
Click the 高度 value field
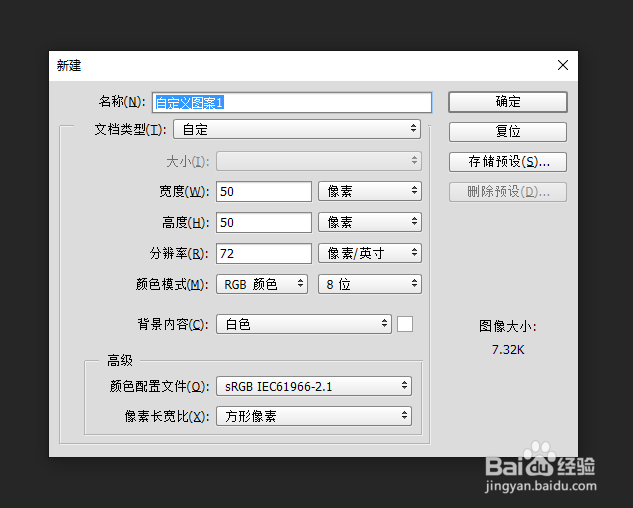click(264, 223)
